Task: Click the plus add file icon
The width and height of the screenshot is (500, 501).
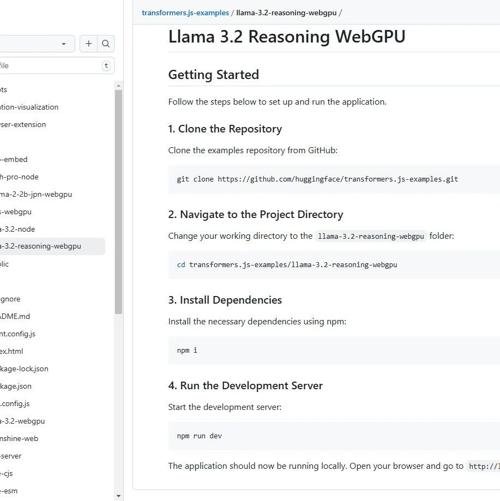Action: [89, 44]
